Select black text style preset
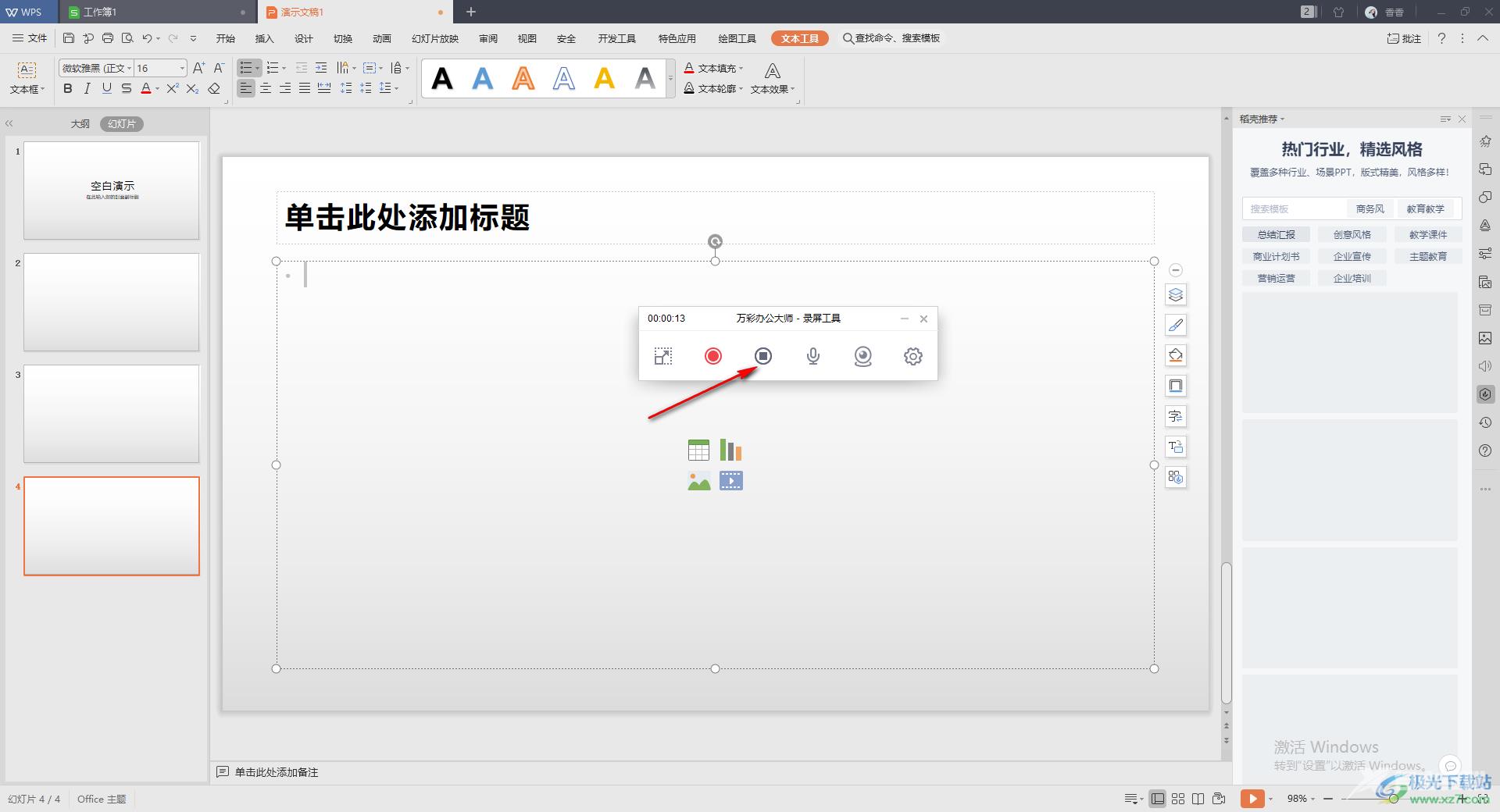The height and width of the screenshot is (812, 1500). [442, 78]
